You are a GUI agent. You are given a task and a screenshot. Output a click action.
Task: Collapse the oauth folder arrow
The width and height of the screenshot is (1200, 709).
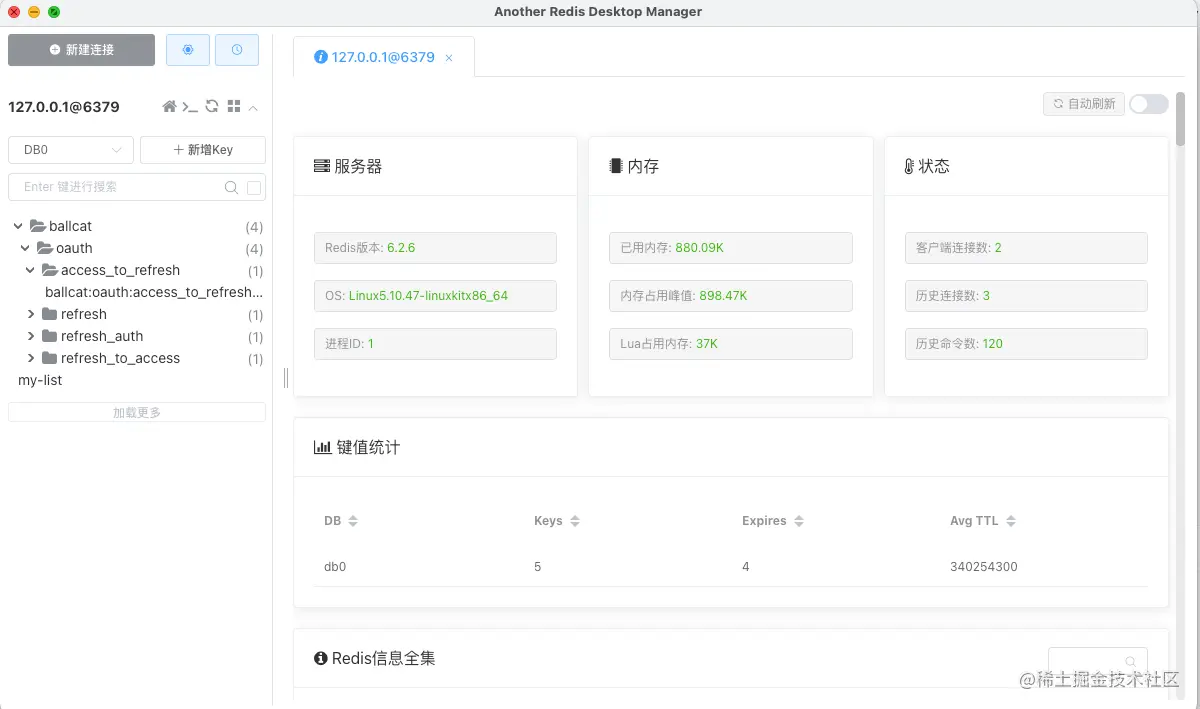pos(26,248)
